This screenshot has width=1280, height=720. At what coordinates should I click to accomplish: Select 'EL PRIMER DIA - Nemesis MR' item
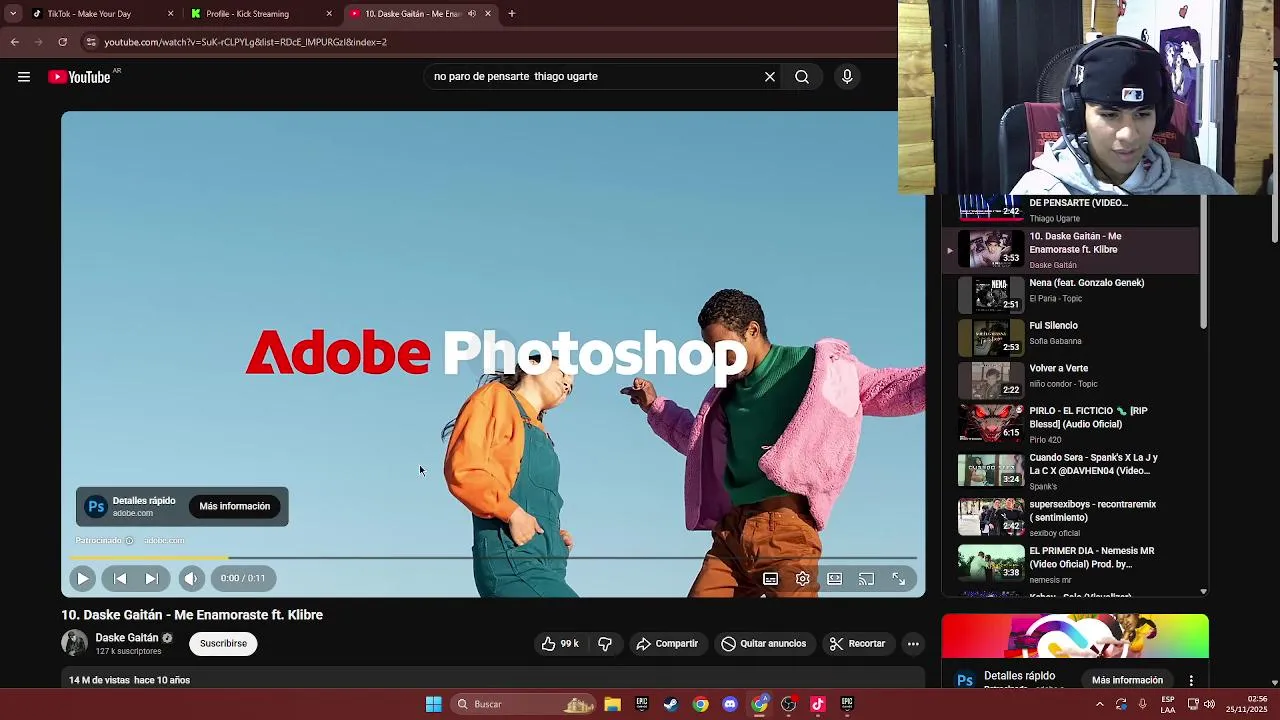click(1070, 564)
